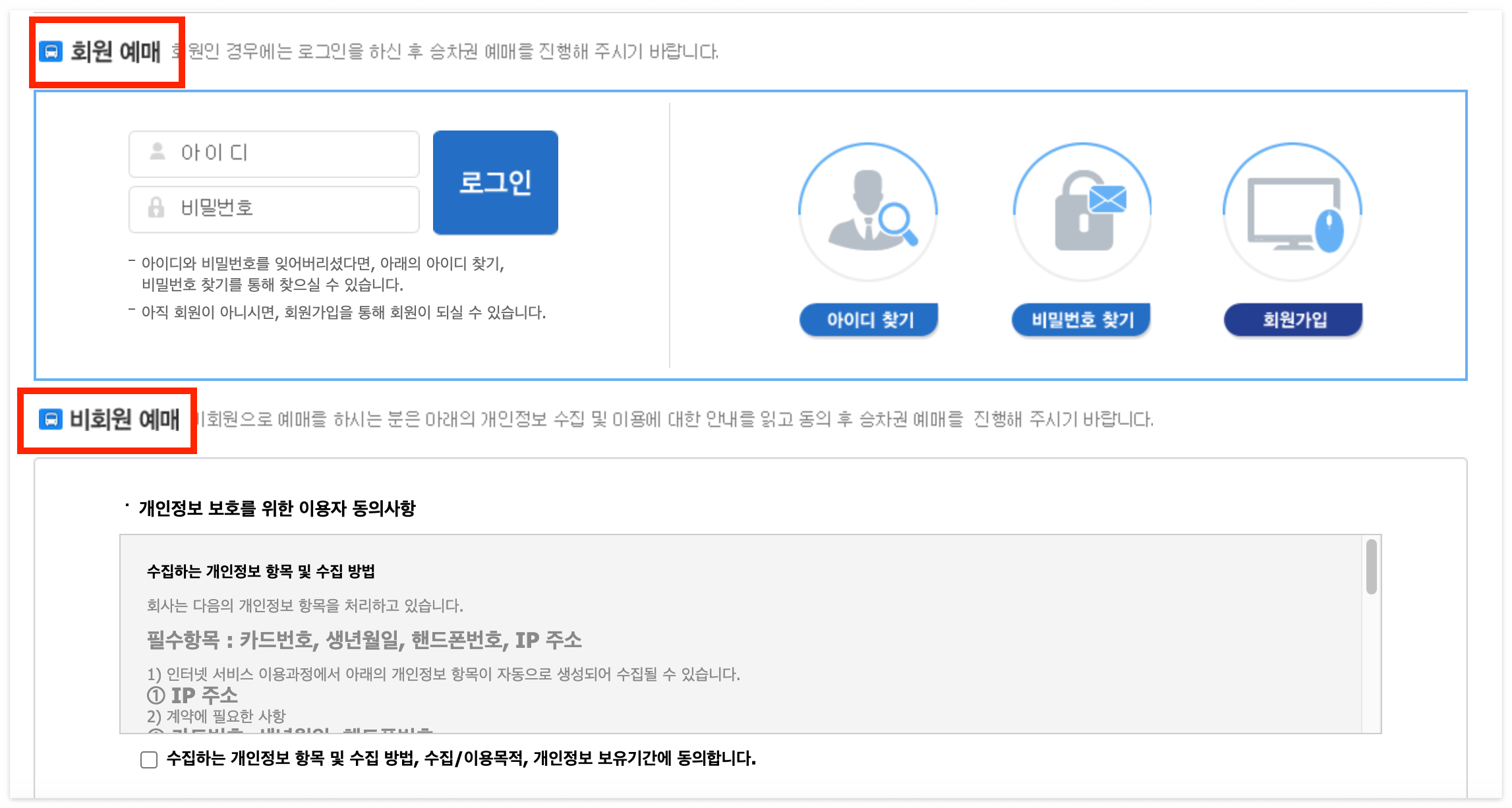Click the 수집하는 개인정보 항목 terms heading
1512x808 pixels.
[x=260, y=571]
